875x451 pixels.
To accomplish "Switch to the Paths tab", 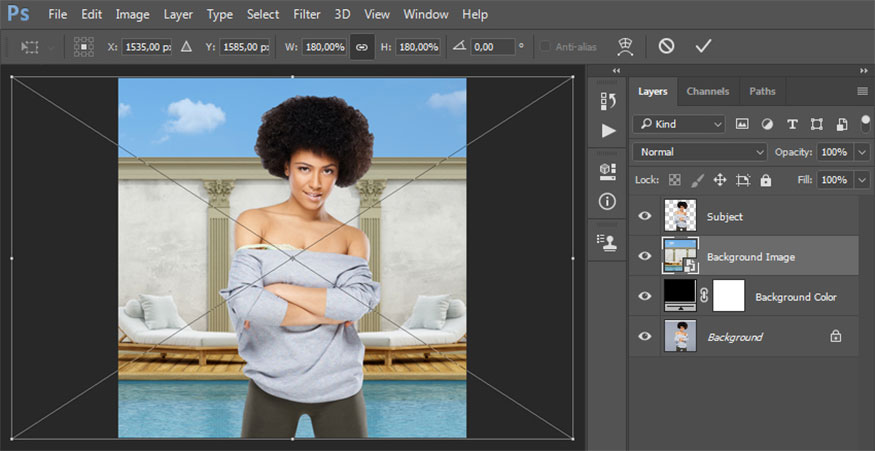I will point(762,91).
